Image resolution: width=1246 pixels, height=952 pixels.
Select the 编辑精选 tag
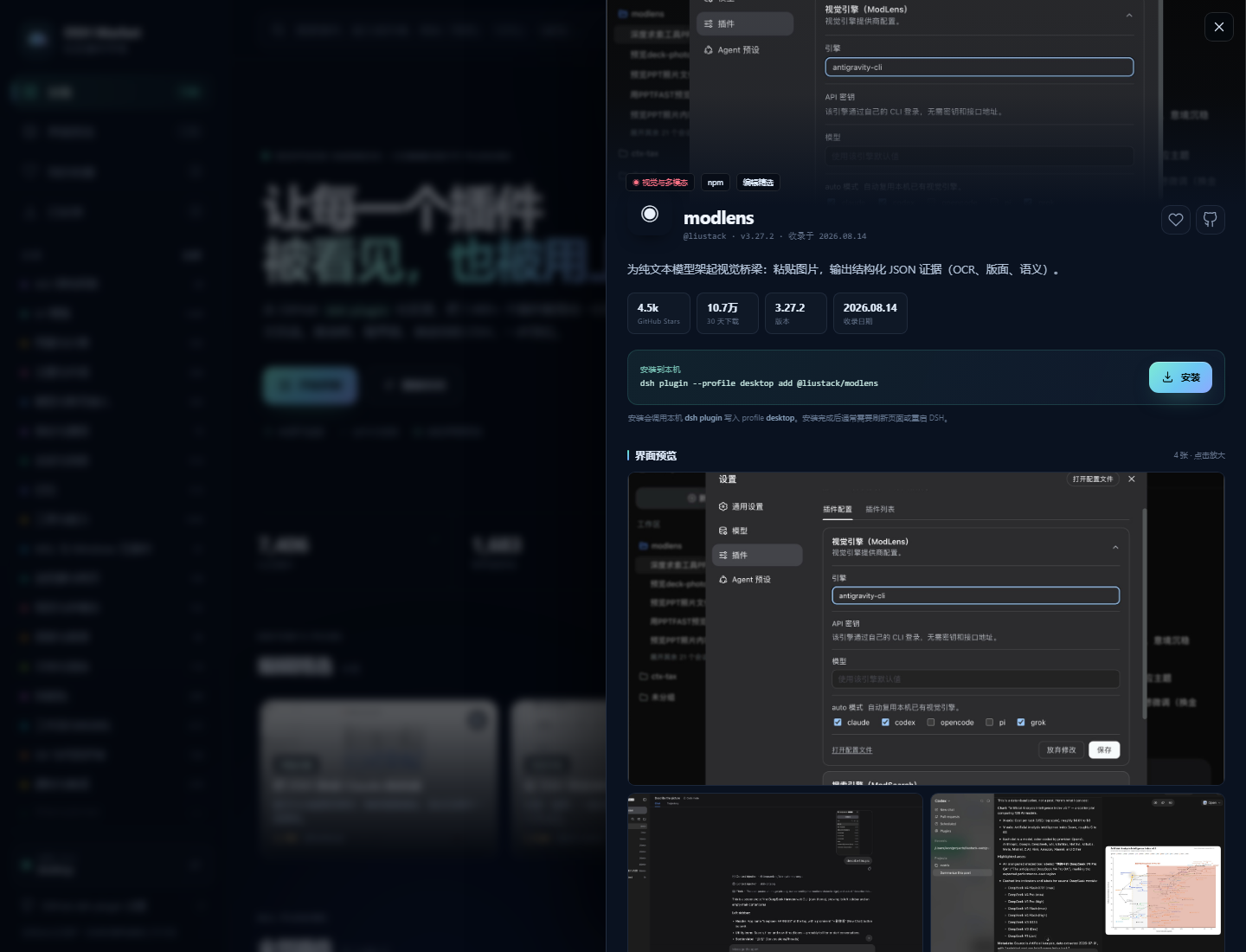pyautogui.click(x=758, y=183)
